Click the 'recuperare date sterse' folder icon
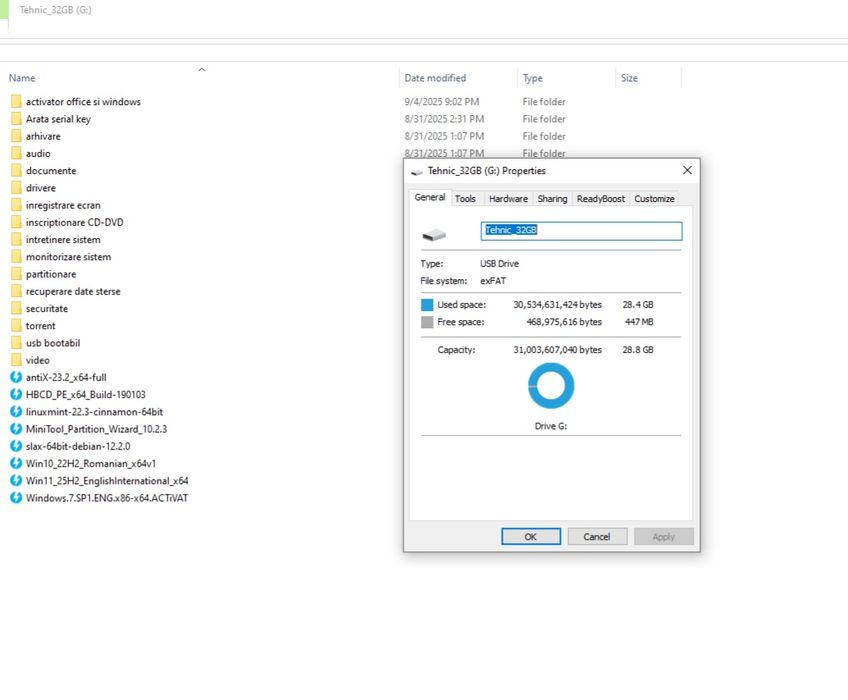The height and width of the screenshot is (700, 848). pyautogui.click(x=16, y=291)
